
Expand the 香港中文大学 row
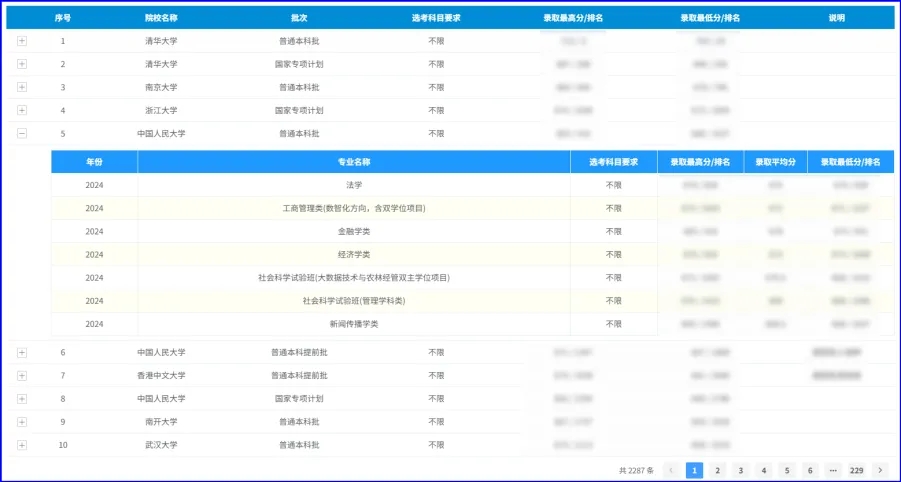pos(22,375)
